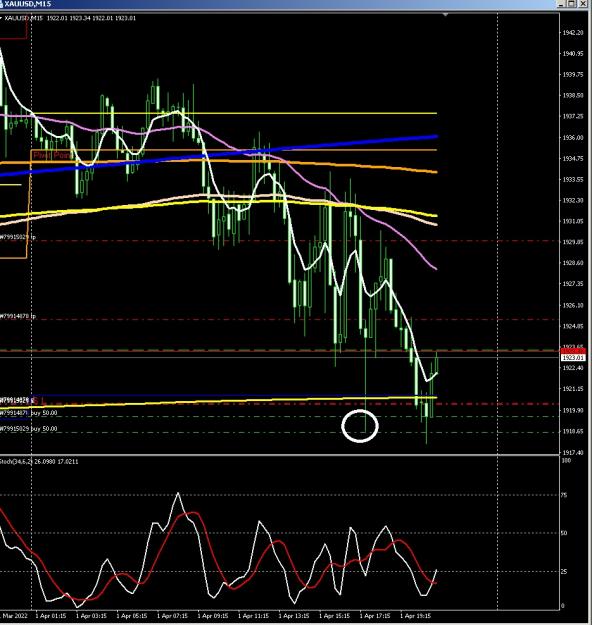592x625 pixels.
Task: Click the Stochastic 50 level label
Action: (x=564, y=533)
